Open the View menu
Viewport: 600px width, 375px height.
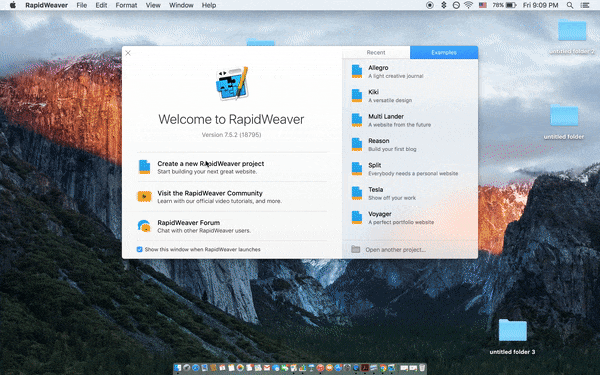click(153, 5)
